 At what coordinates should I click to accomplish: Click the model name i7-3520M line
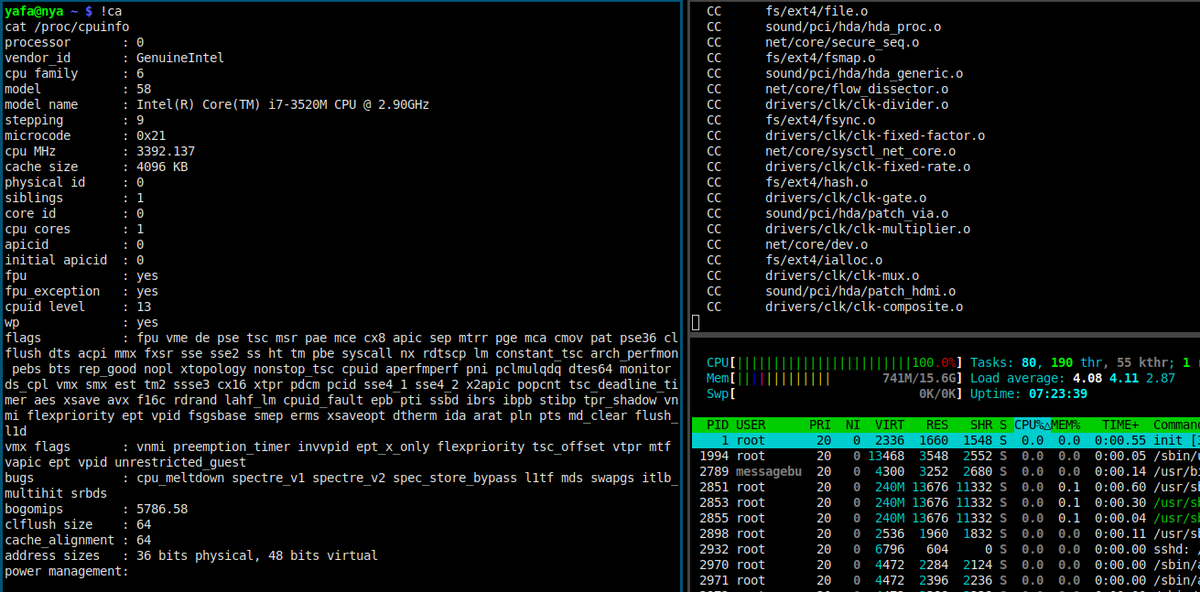click(x=217, y=105)
